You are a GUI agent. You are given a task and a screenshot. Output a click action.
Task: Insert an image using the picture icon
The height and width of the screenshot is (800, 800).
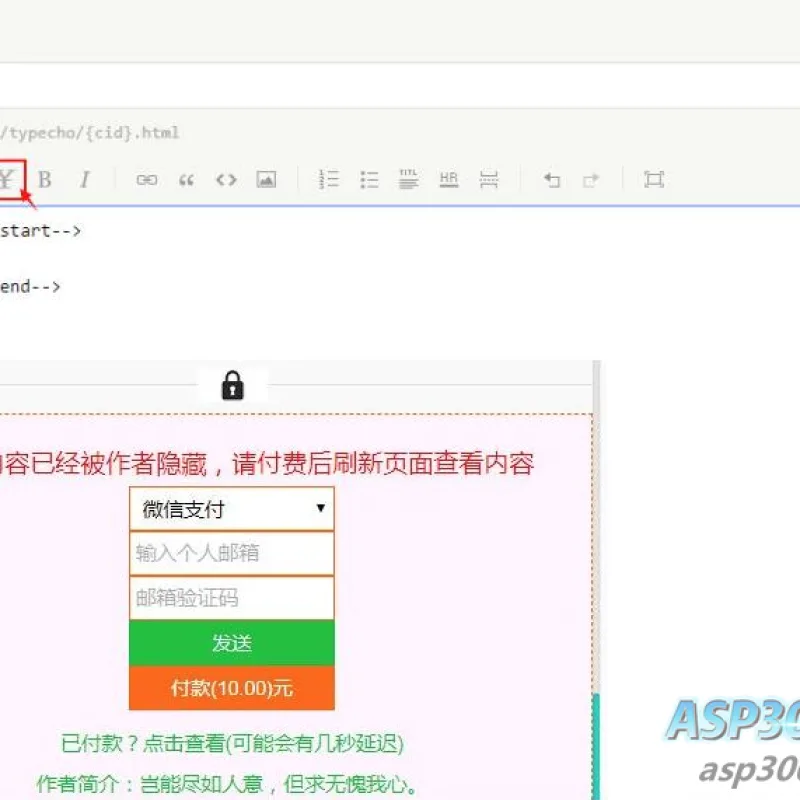(x=266, y=180)
